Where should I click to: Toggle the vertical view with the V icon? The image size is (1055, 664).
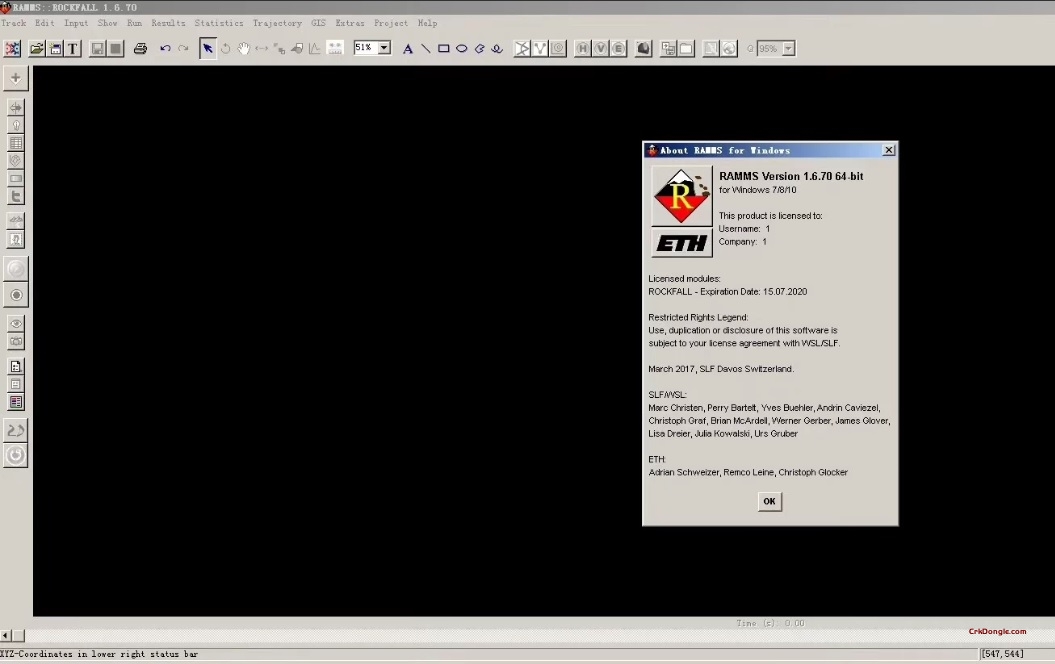pyautogui.click(x=600, y=47)
